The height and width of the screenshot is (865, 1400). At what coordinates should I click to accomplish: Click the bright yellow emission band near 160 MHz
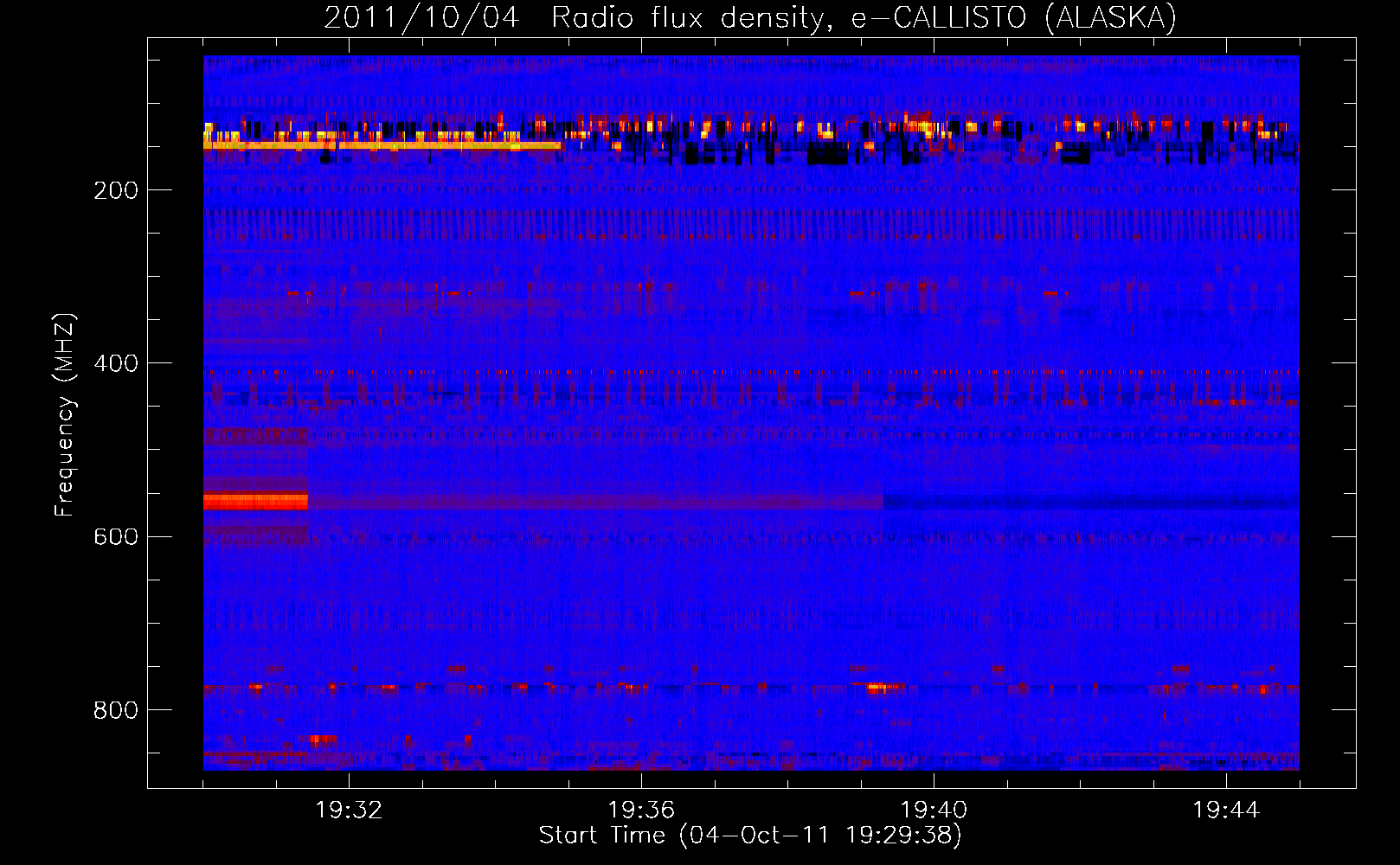[x=382, y=145]
